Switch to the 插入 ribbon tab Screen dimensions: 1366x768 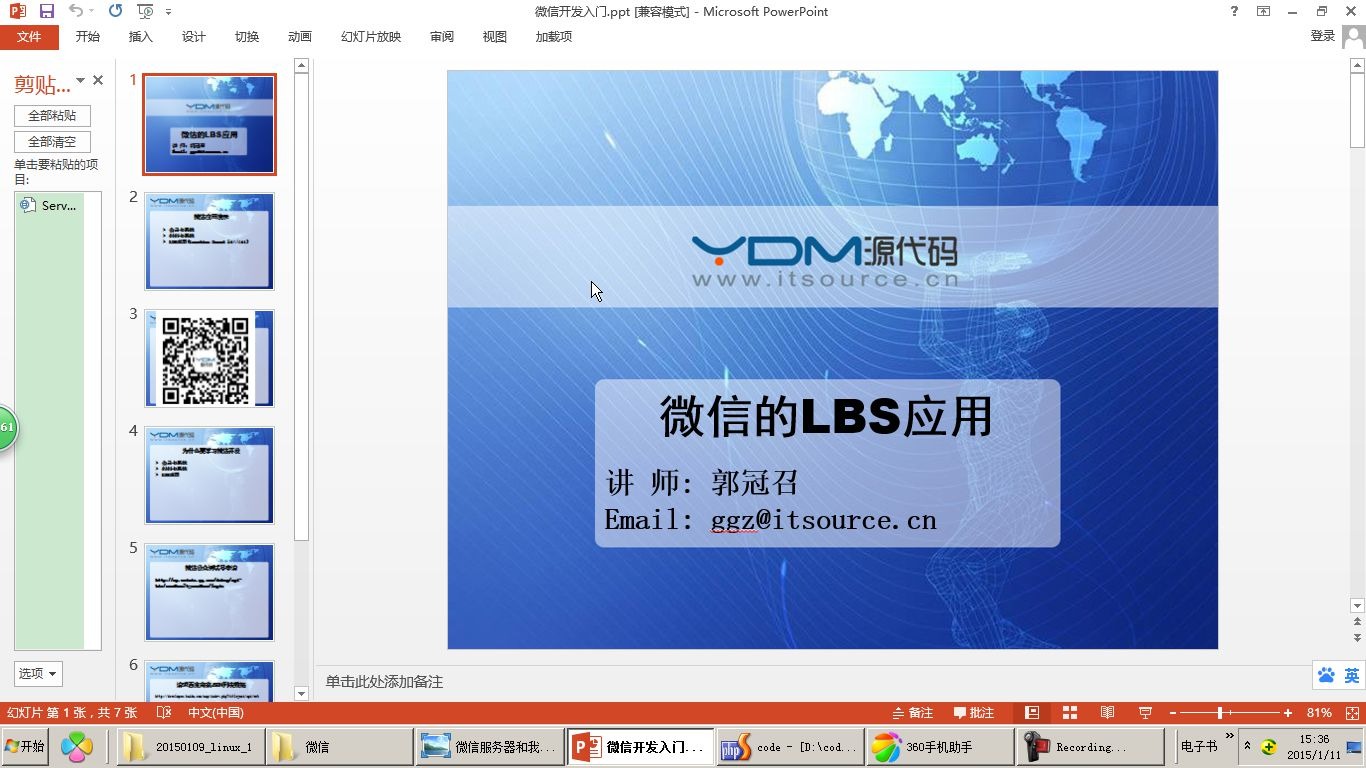coord(141,36)
